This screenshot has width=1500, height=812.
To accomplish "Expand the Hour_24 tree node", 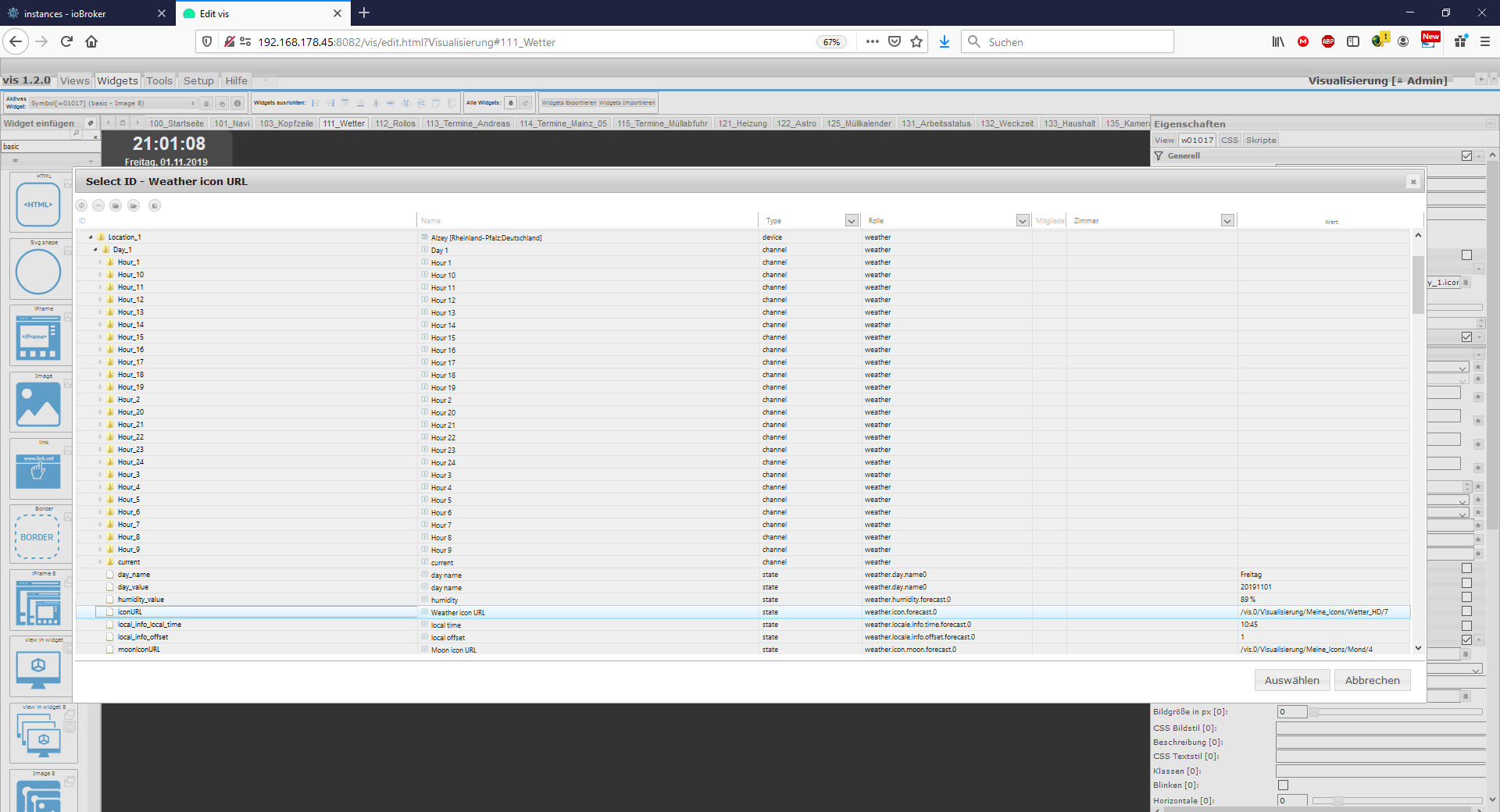I will click(x=100, y=462).
